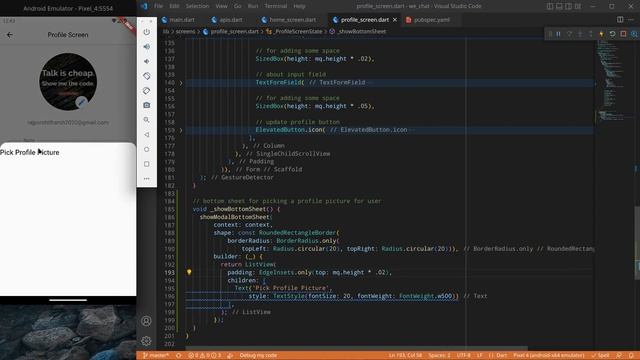Open the Help menu
Screen dimensions: 640x360
[299, 6]
